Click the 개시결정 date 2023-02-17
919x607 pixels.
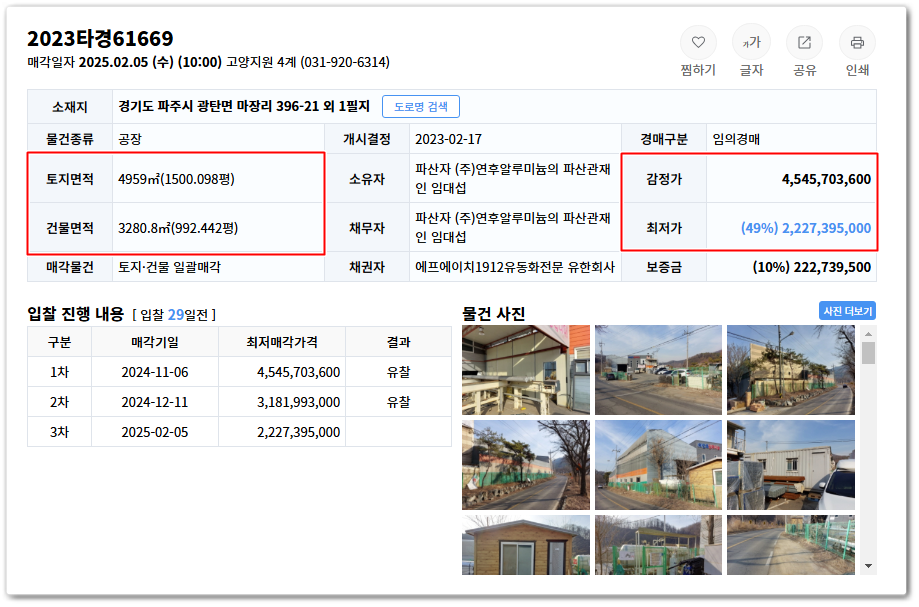point(448,139)
